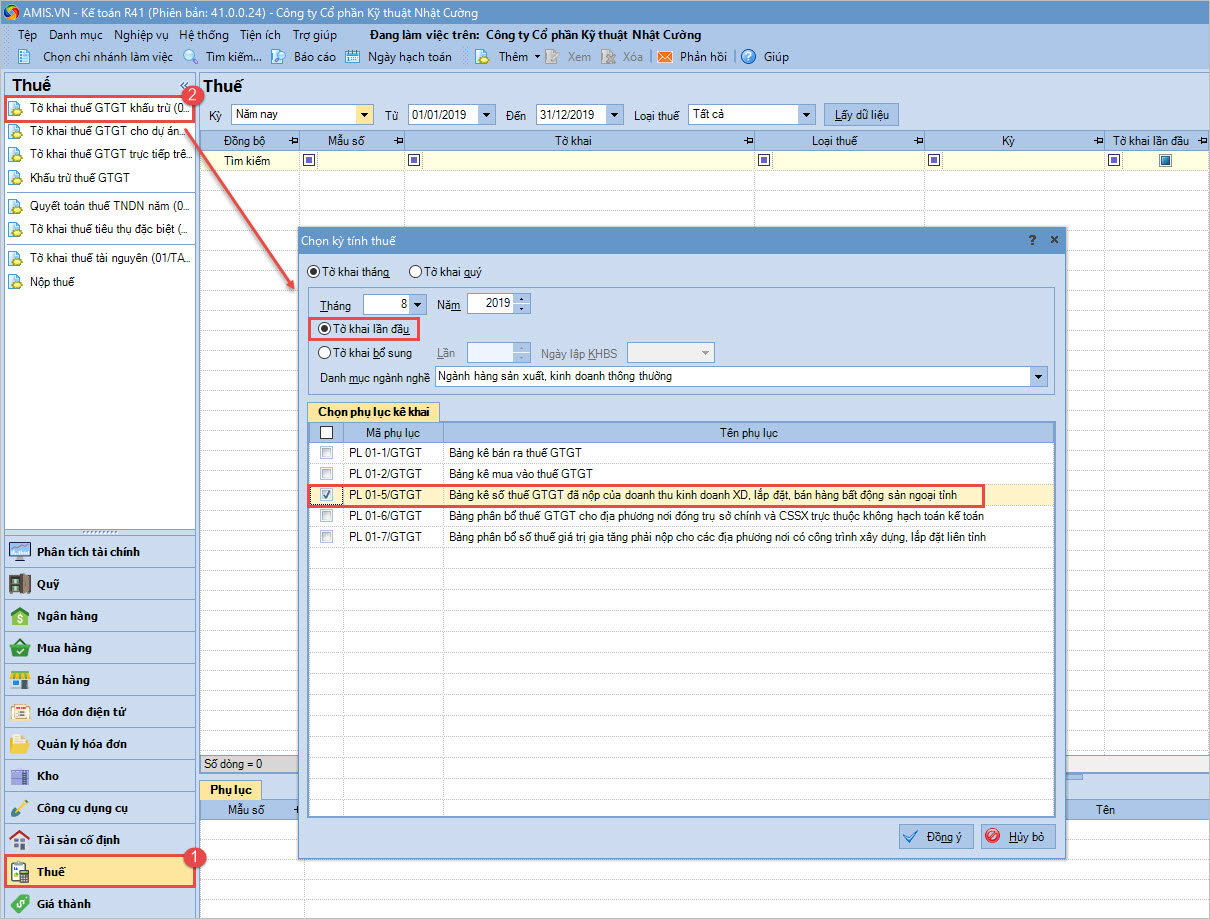Click the Ngày hạch toán calendar icon
The image size is (1210, 919).
[353, 57]
